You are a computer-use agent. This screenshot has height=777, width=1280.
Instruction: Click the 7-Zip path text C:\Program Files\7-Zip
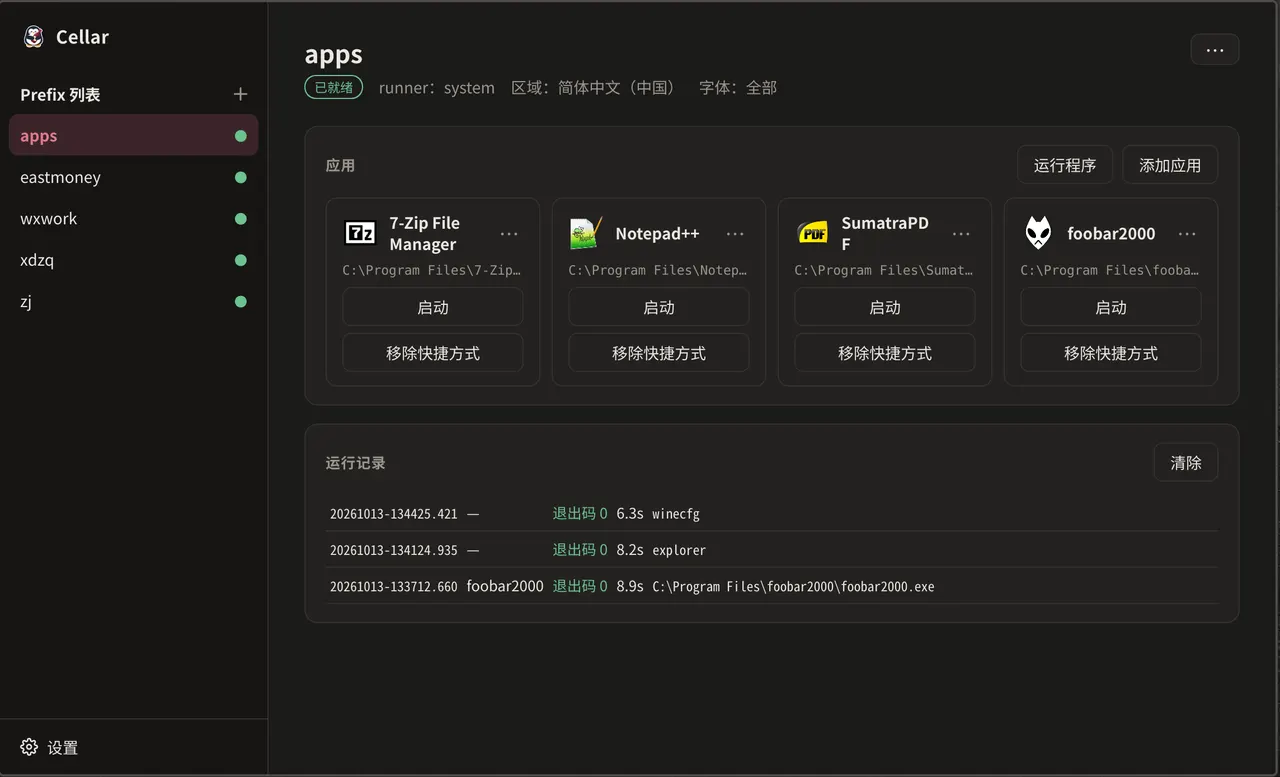432,270
